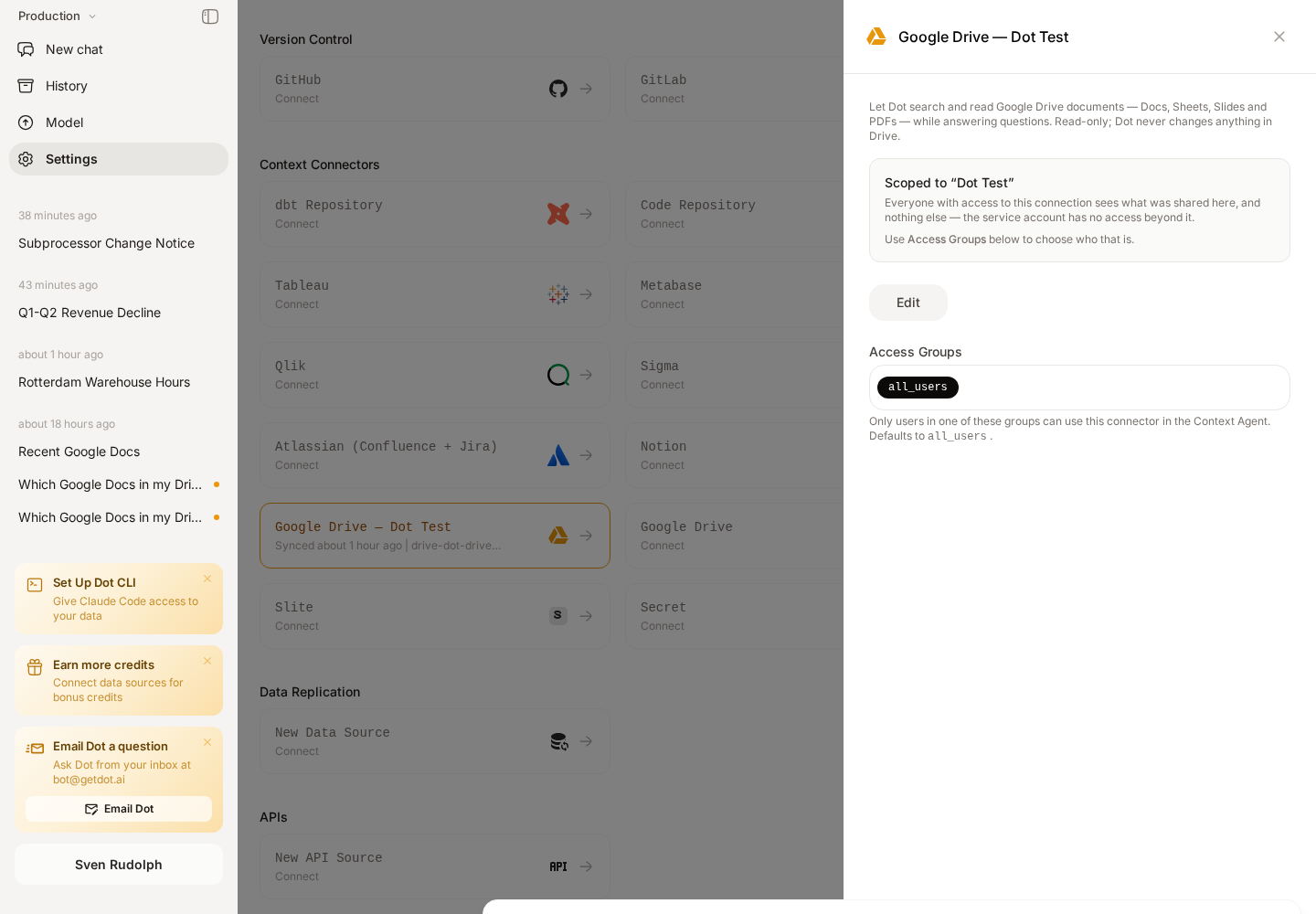Viewport: 1316px width, 914px height.
Task: Click the New Data Source database icon
Action: 558,741
